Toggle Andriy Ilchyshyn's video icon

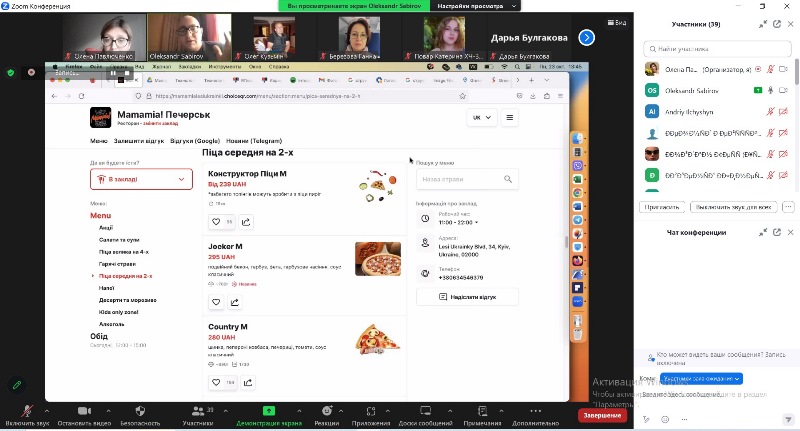[783, 112]
